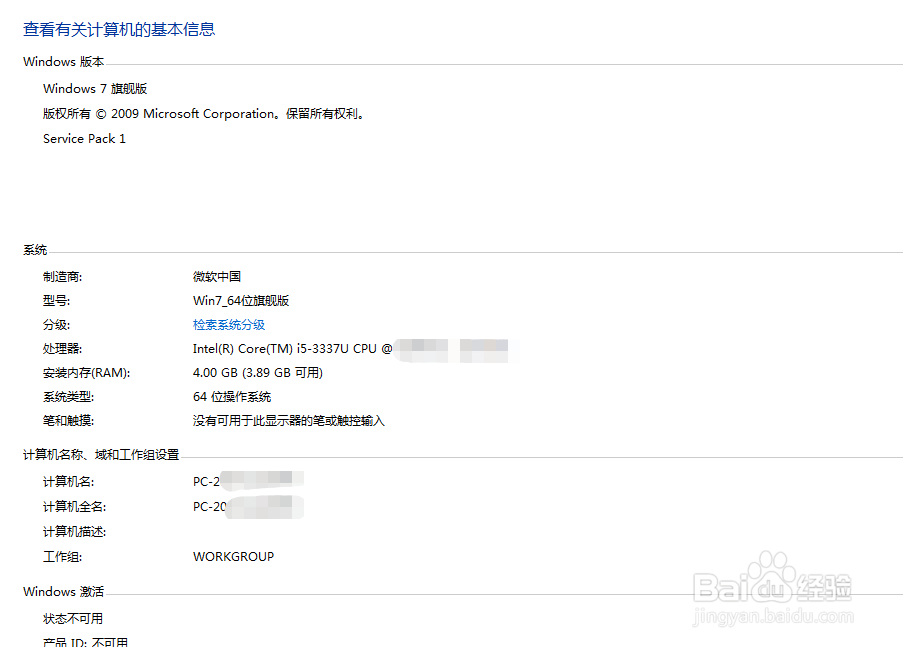
Task: Click the 计算机描述: label
Action: [x=74, y=532]
